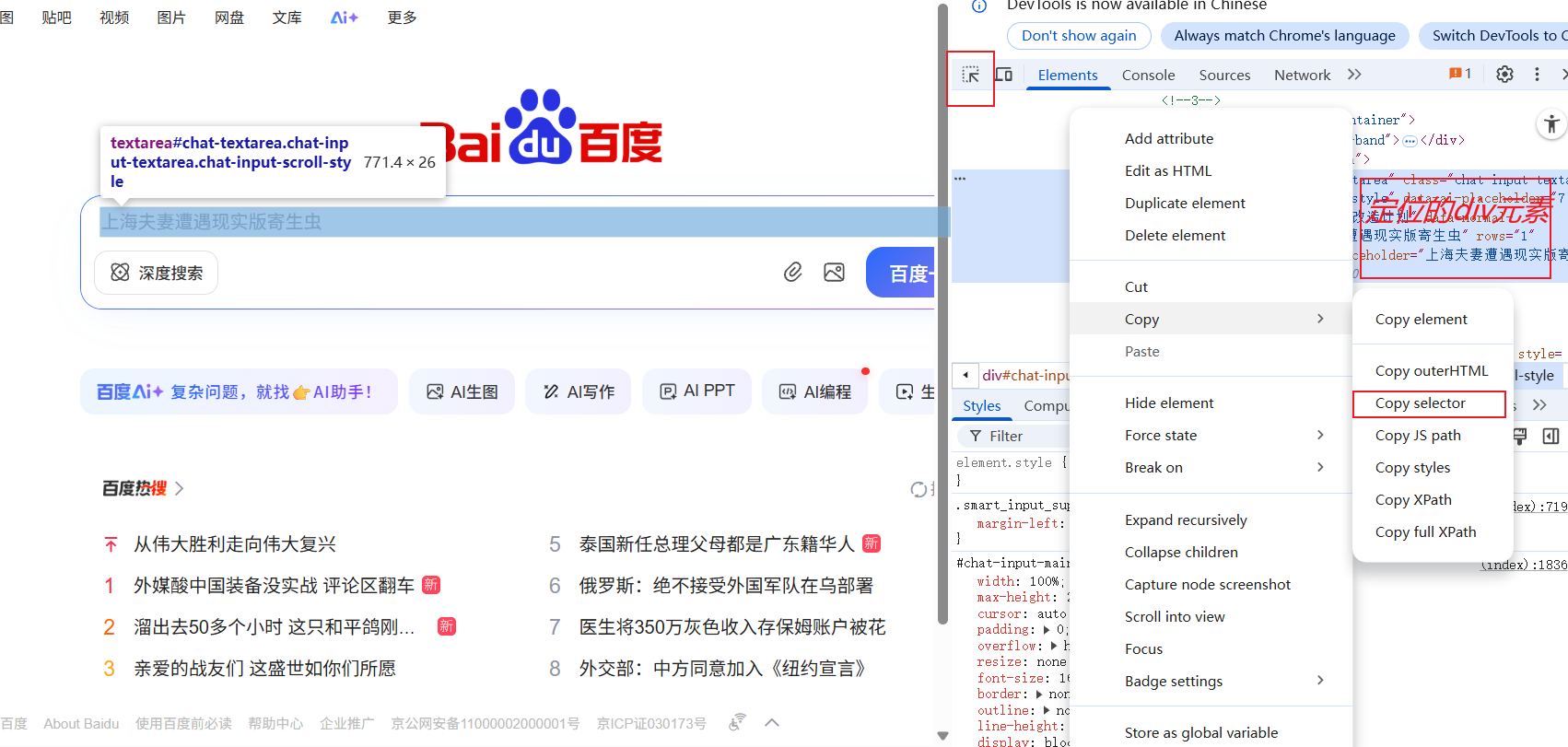Choose Copy JS path
1568x747 pixels.
tap(1433, 436)
